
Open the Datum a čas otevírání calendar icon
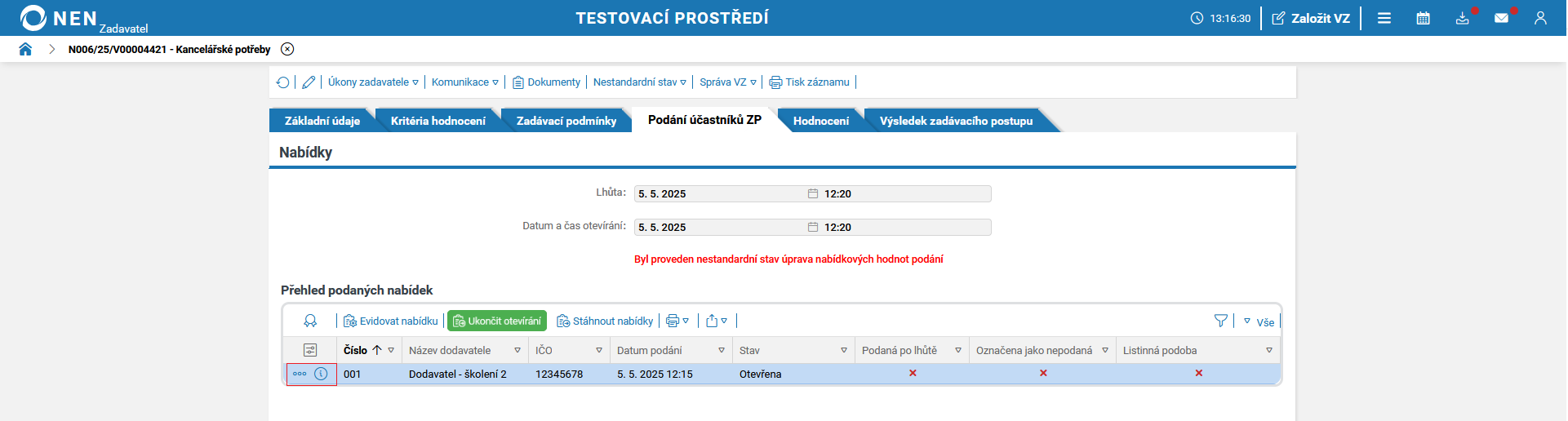[x=813, y=227]
